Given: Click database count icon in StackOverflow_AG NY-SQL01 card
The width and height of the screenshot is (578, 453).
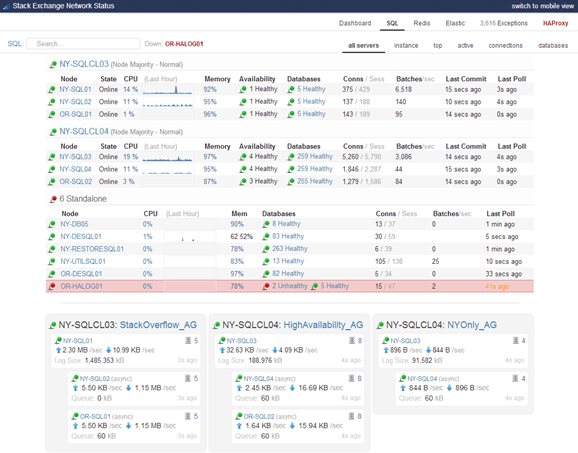Looking at the screenshot, I should click(188, 341).
